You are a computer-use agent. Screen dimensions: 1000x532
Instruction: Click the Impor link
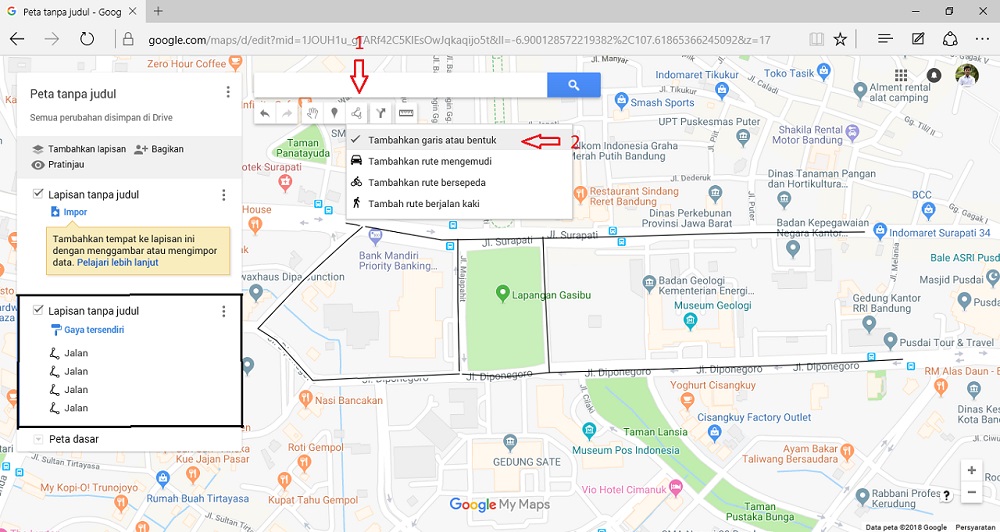pos(69,212)
